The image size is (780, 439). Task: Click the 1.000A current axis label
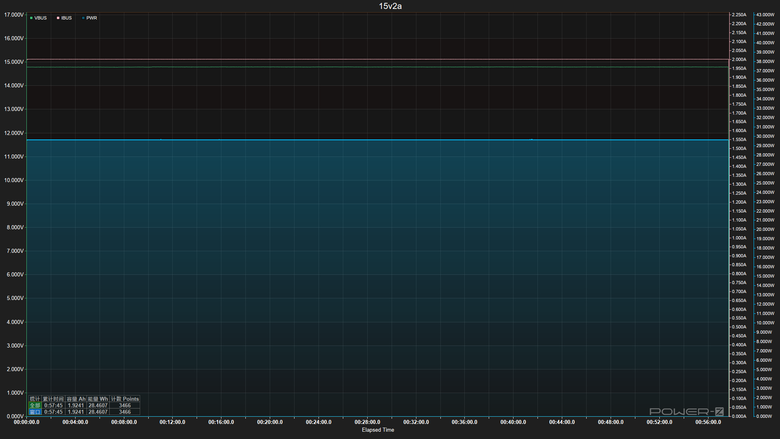coord(739,238)
